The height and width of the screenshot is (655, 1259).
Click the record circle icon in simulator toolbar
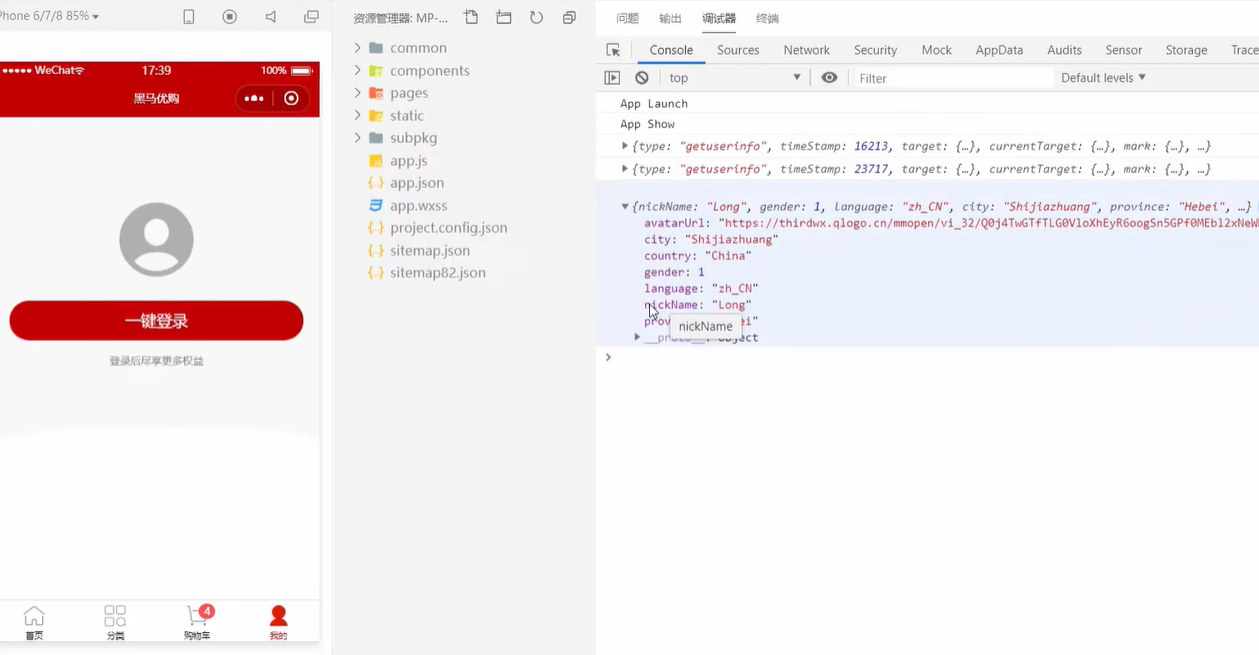(230, 17)
